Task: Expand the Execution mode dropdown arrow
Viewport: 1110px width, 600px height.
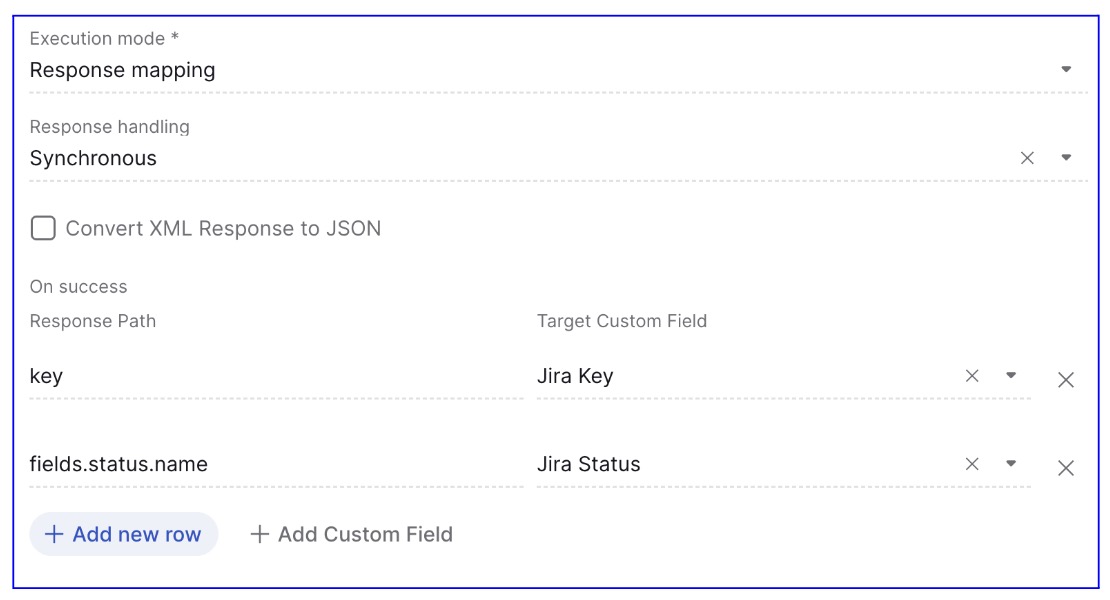Action: [1066, 70]
